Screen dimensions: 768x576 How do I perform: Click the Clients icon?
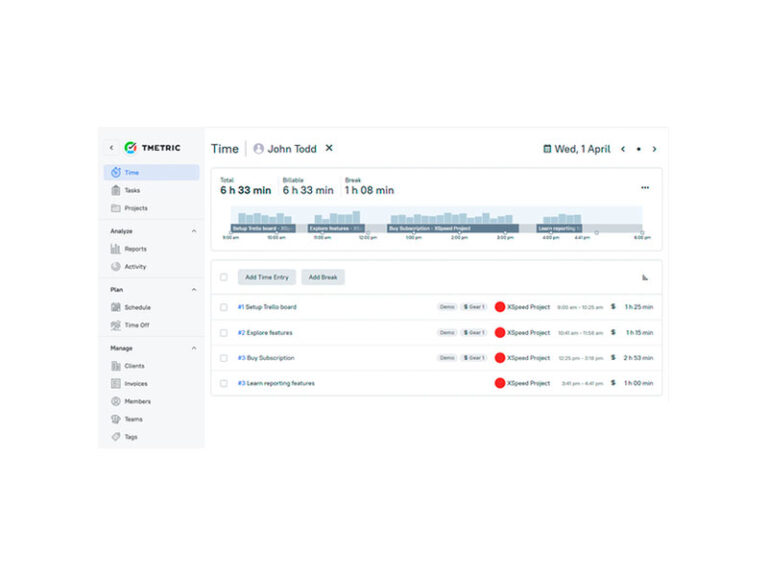pos(116,366)
